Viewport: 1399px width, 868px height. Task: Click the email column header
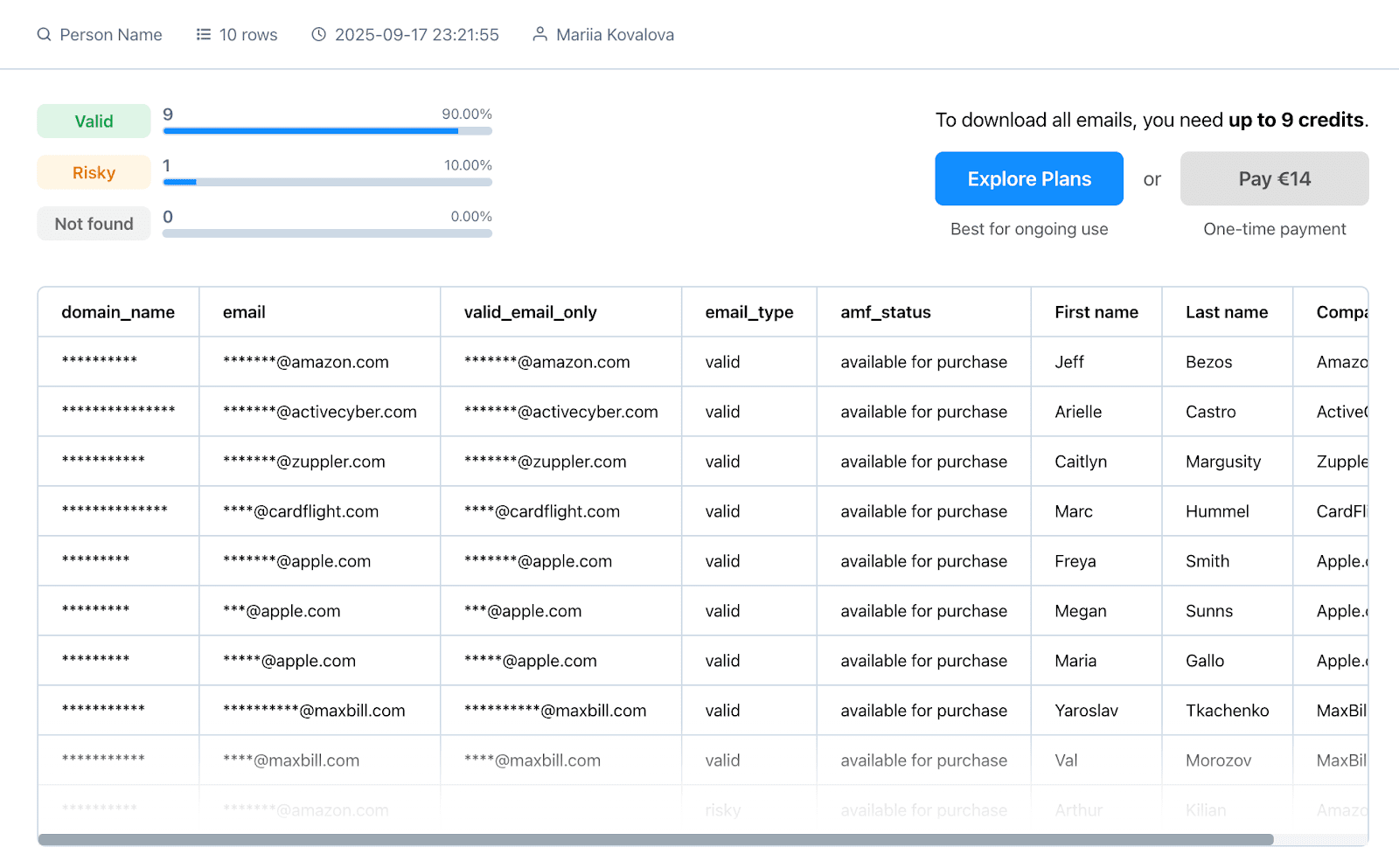point(244,312)
